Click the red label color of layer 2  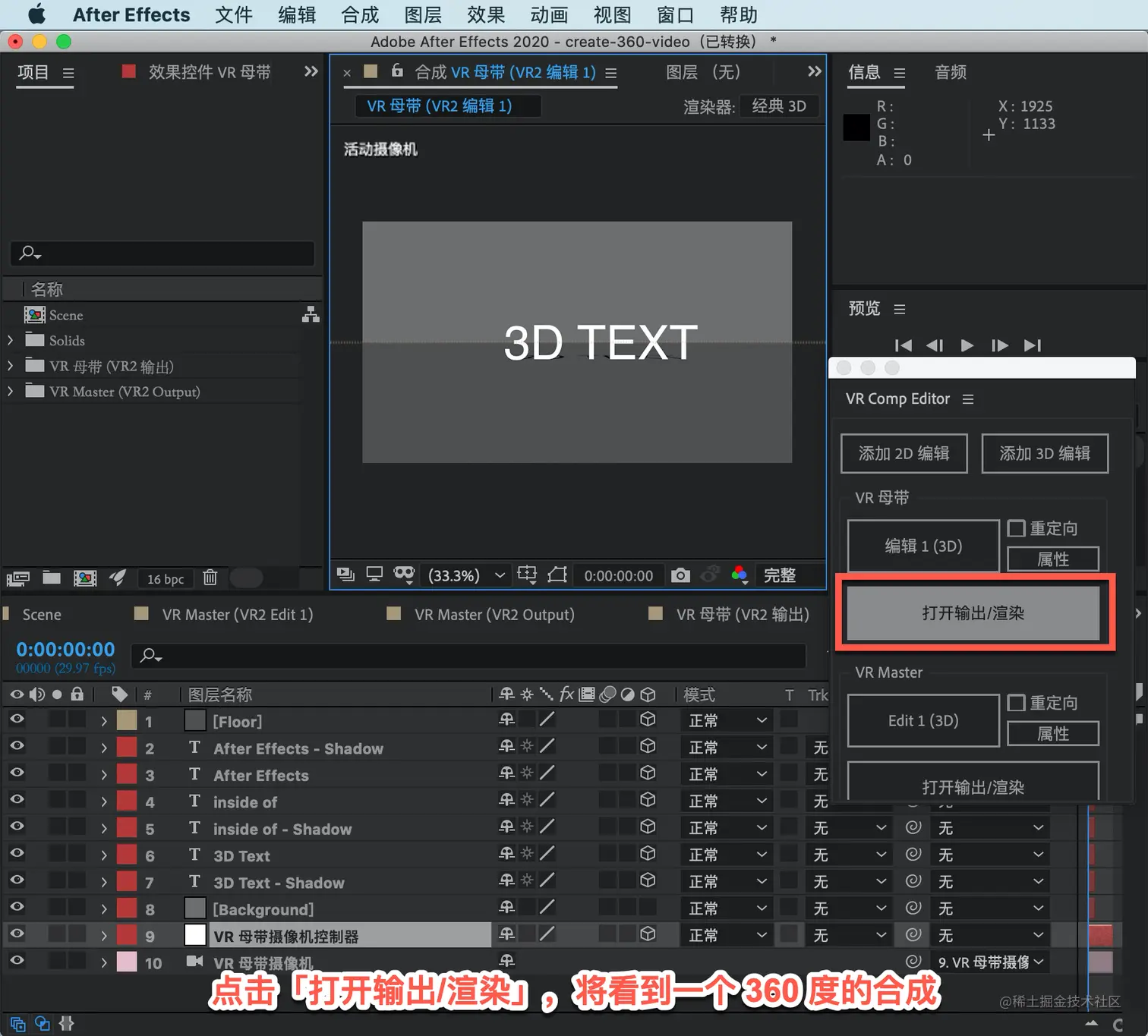tap(127, 748)
